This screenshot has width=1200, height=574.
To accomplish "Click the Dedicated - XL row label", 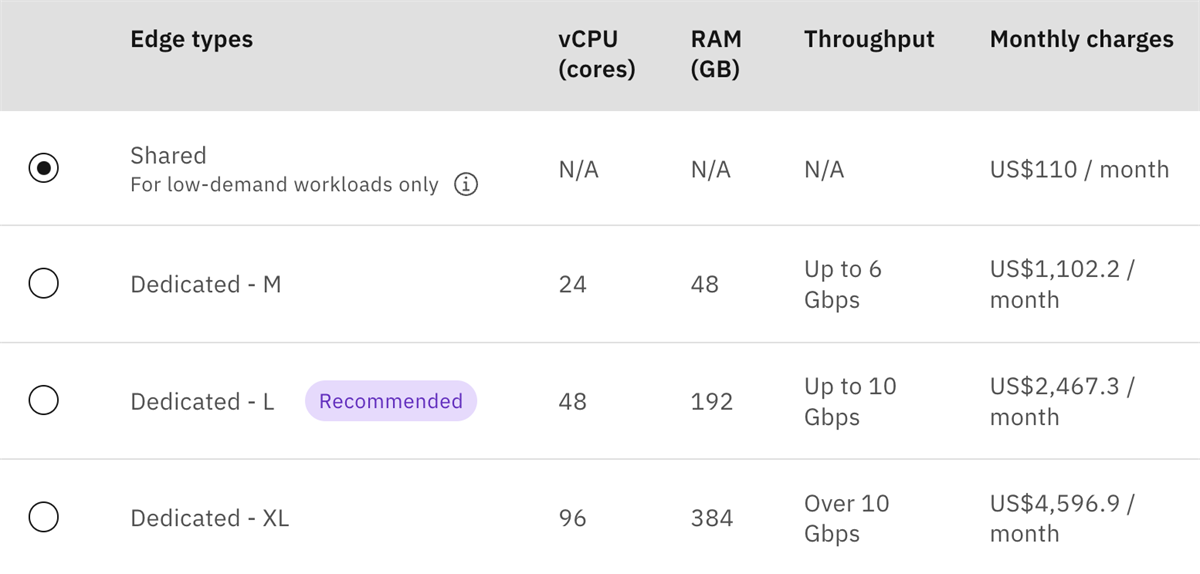I will coord(210,519).
